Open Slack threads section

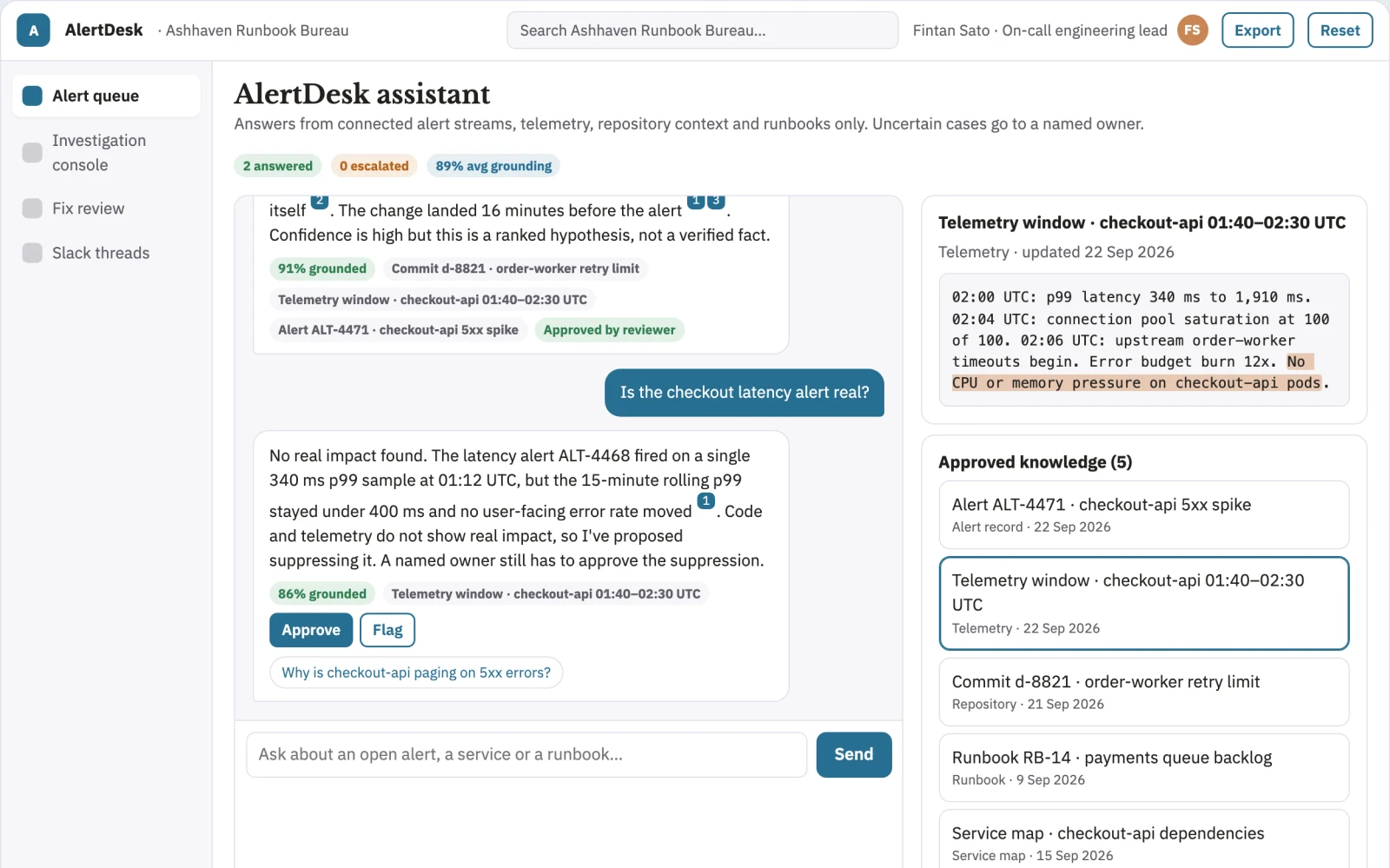[106, 253]
